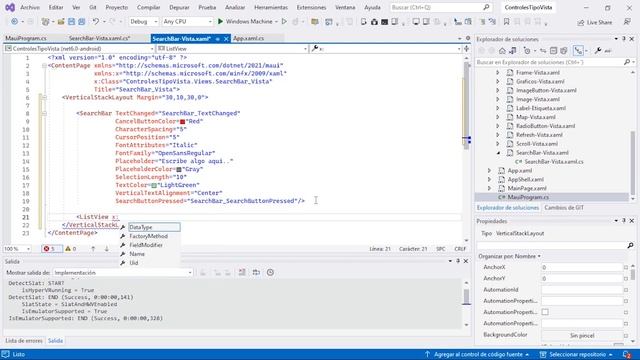Click Start Without Debugging outline play icon
Image resolution: width=640 pixels, height=360 pixels.
(284, 21)
